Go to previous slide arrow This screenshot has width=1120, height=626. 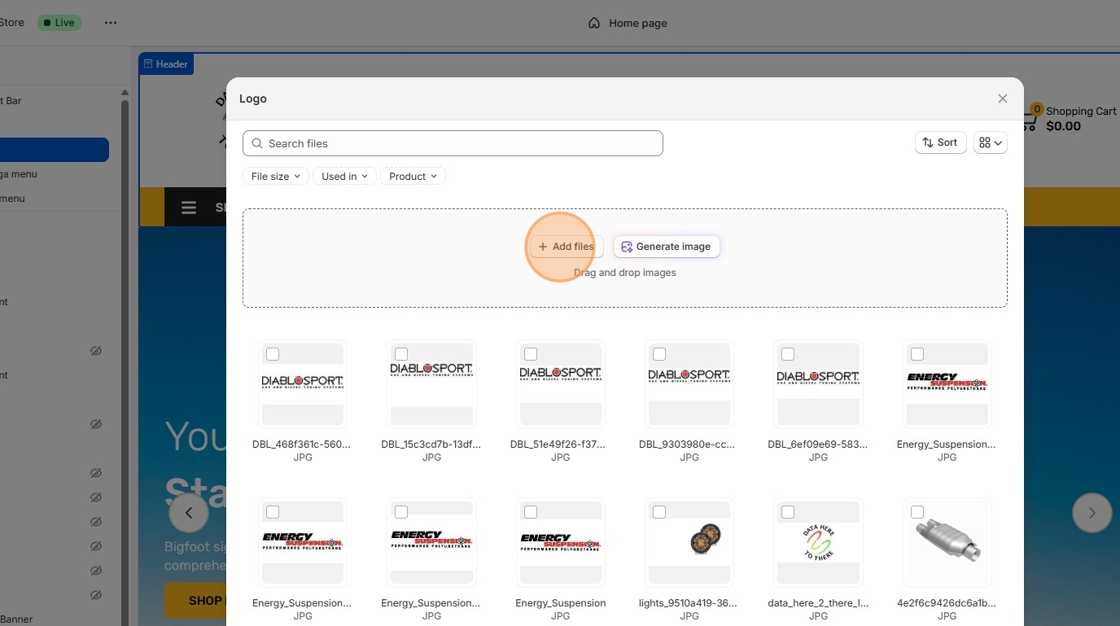(189, 512)
